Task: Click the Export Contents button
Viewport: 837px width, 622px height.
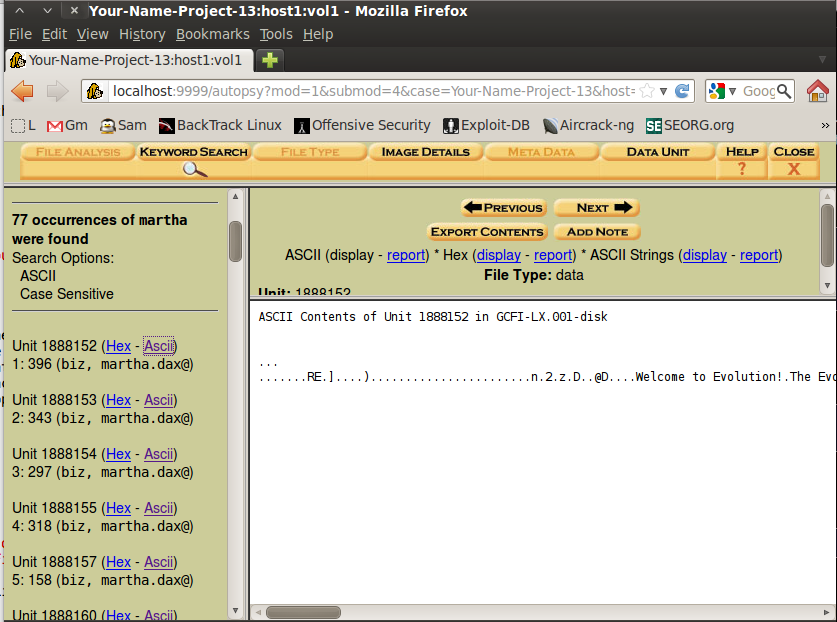Action: click(x=487, y=232)
